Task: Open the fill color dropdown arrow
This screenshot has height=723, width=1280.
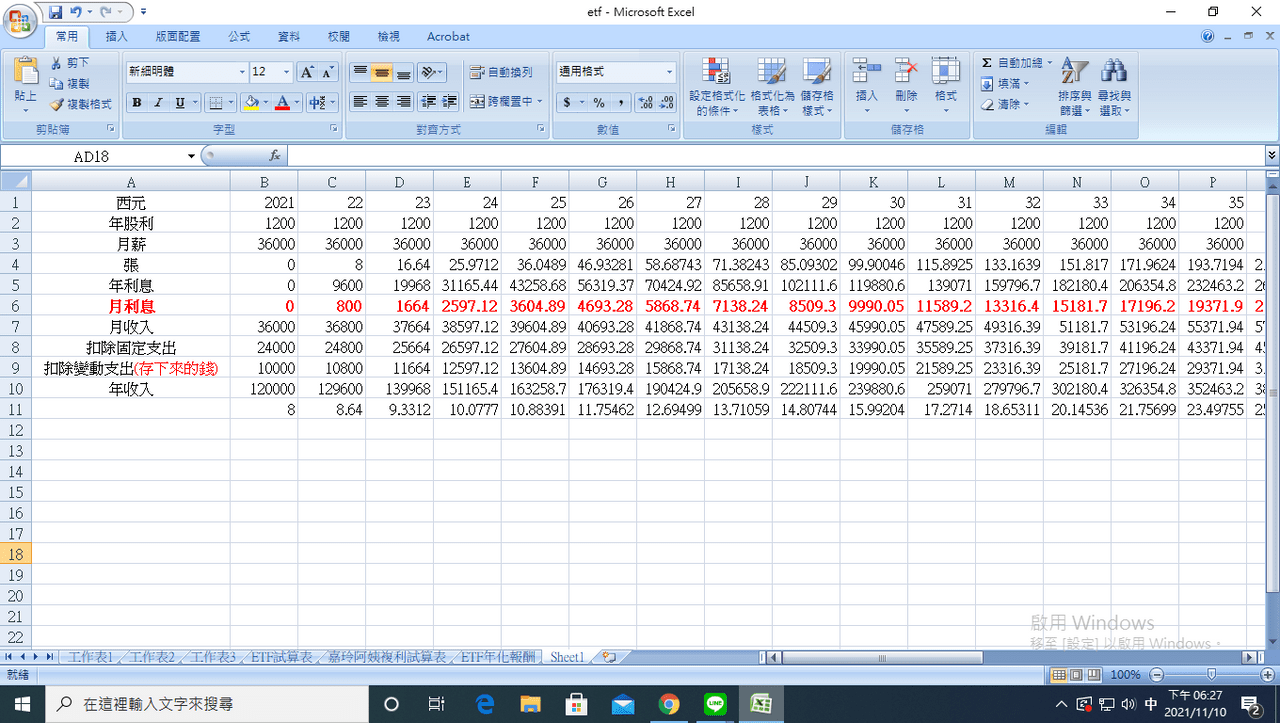Action: (x=266, y=102)
